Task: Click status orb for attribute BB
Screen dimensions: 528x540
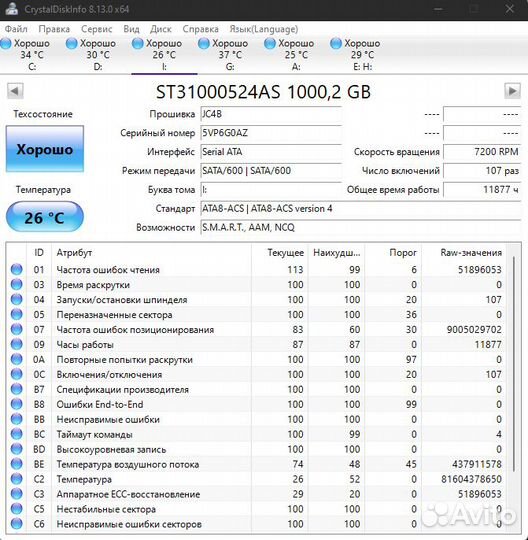Action: [x=16, y=419]
